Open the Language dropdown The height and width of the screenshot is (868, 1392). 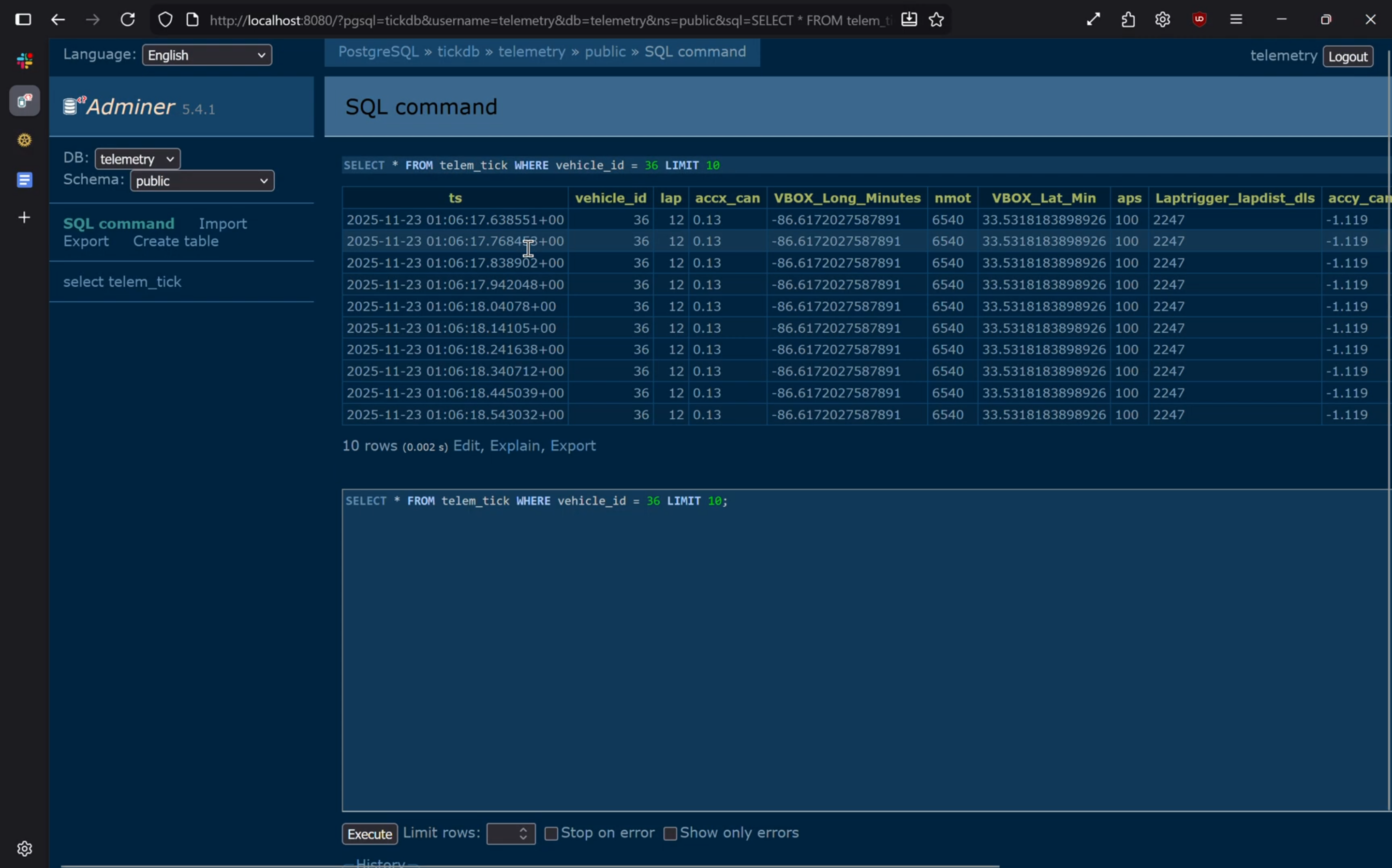pyautogui.click(x=207, y=55)
